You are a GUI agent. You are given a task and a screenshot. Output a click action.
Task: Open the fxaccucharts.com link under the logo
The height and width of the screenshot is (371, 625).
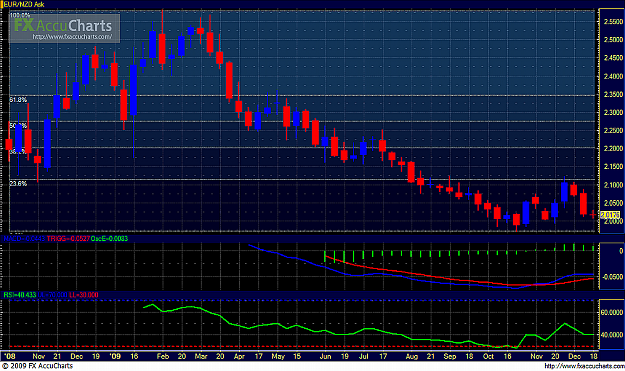point(72,37)
